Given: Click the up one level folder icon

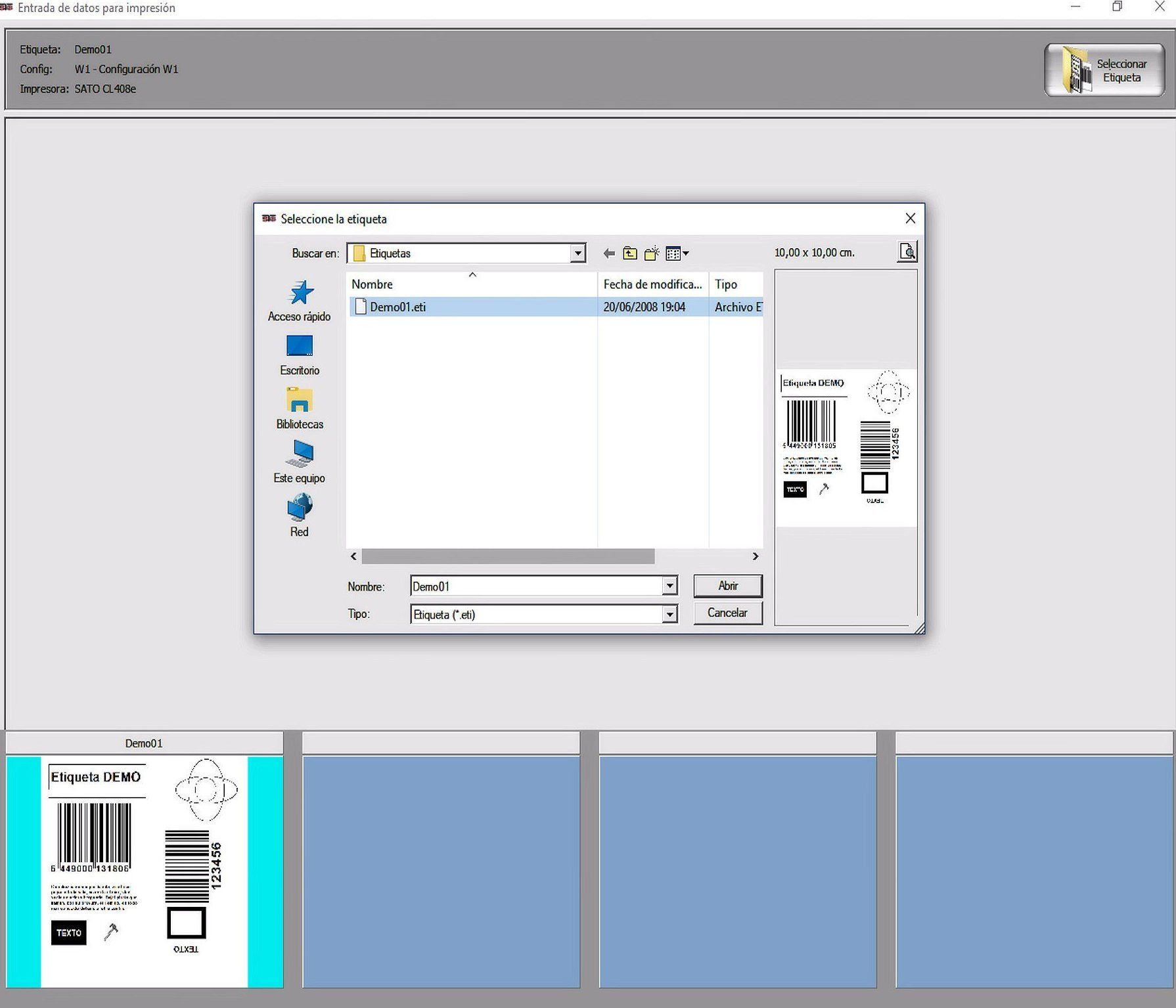Looking at the screenshot, I should (630, 253).
